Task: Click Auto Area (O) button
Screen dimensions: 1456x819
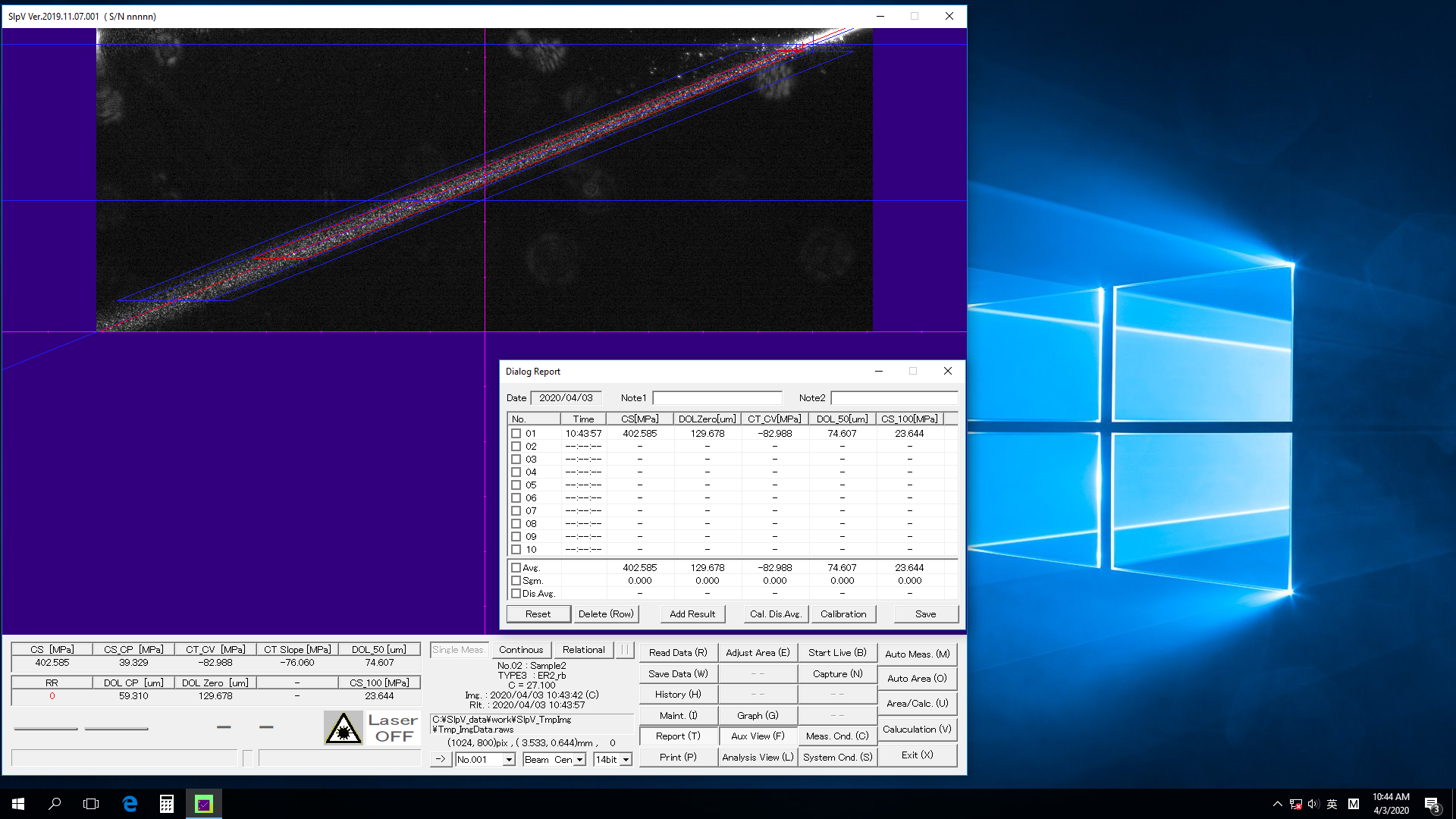Action: click(917, 679)
